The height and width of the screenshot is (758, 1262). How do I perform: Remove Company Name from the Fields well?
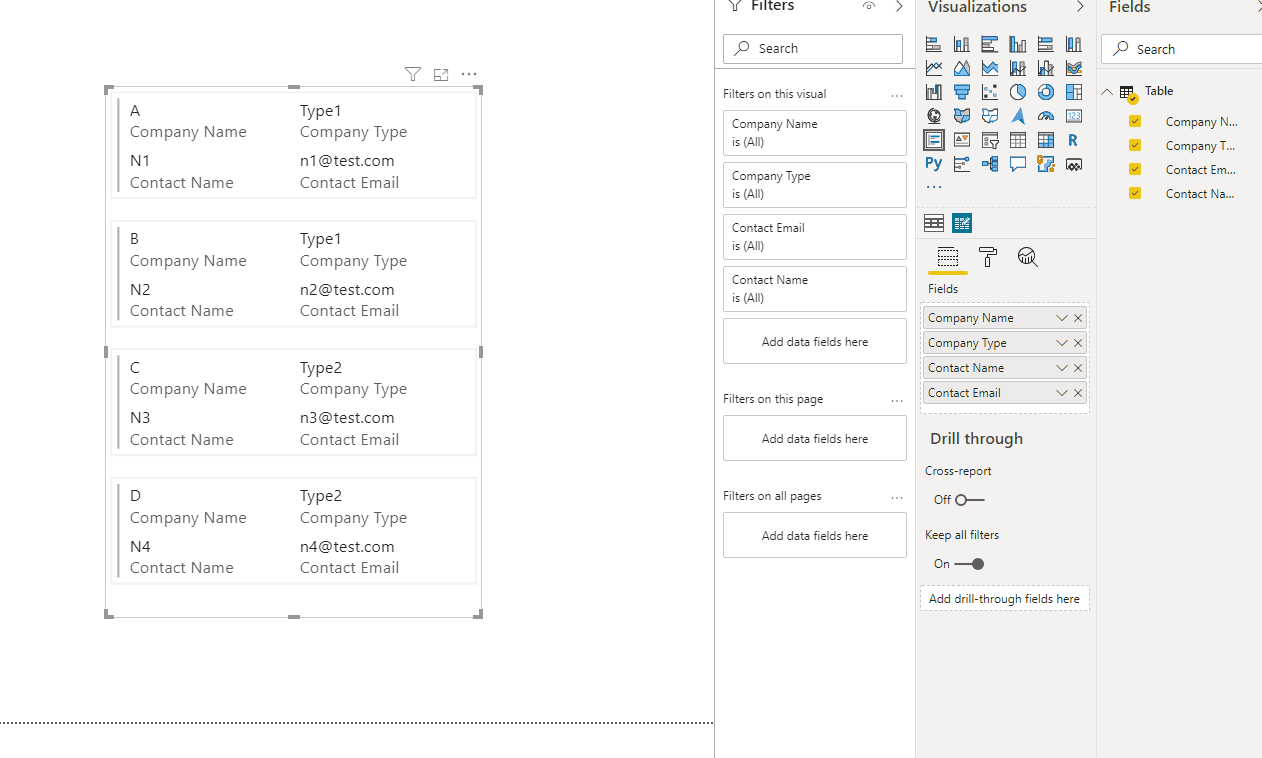(1078, 318)
